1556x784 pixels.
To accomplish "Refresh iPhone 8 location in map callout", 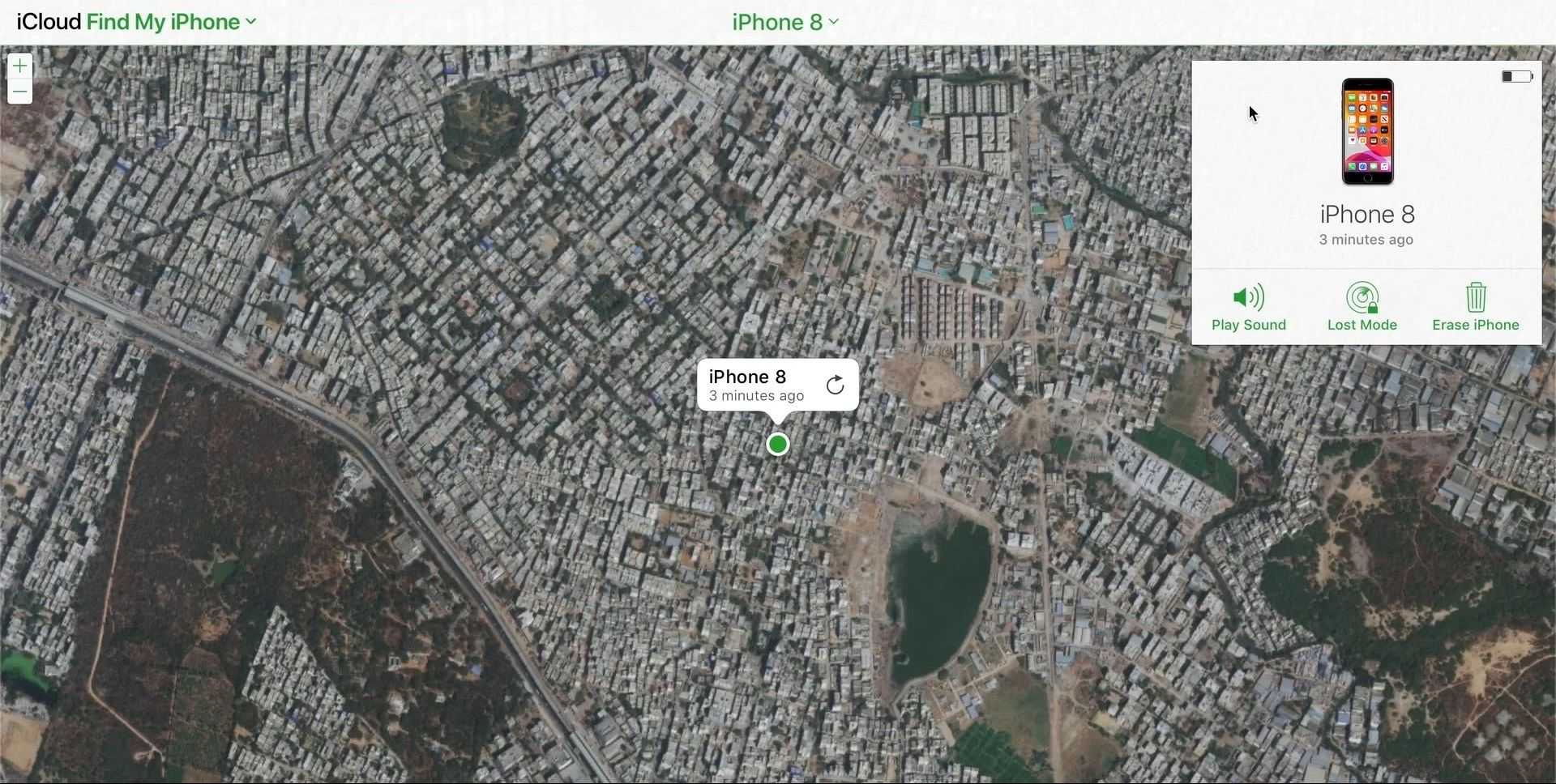I will pyautogui.click(x=835, y=385).
